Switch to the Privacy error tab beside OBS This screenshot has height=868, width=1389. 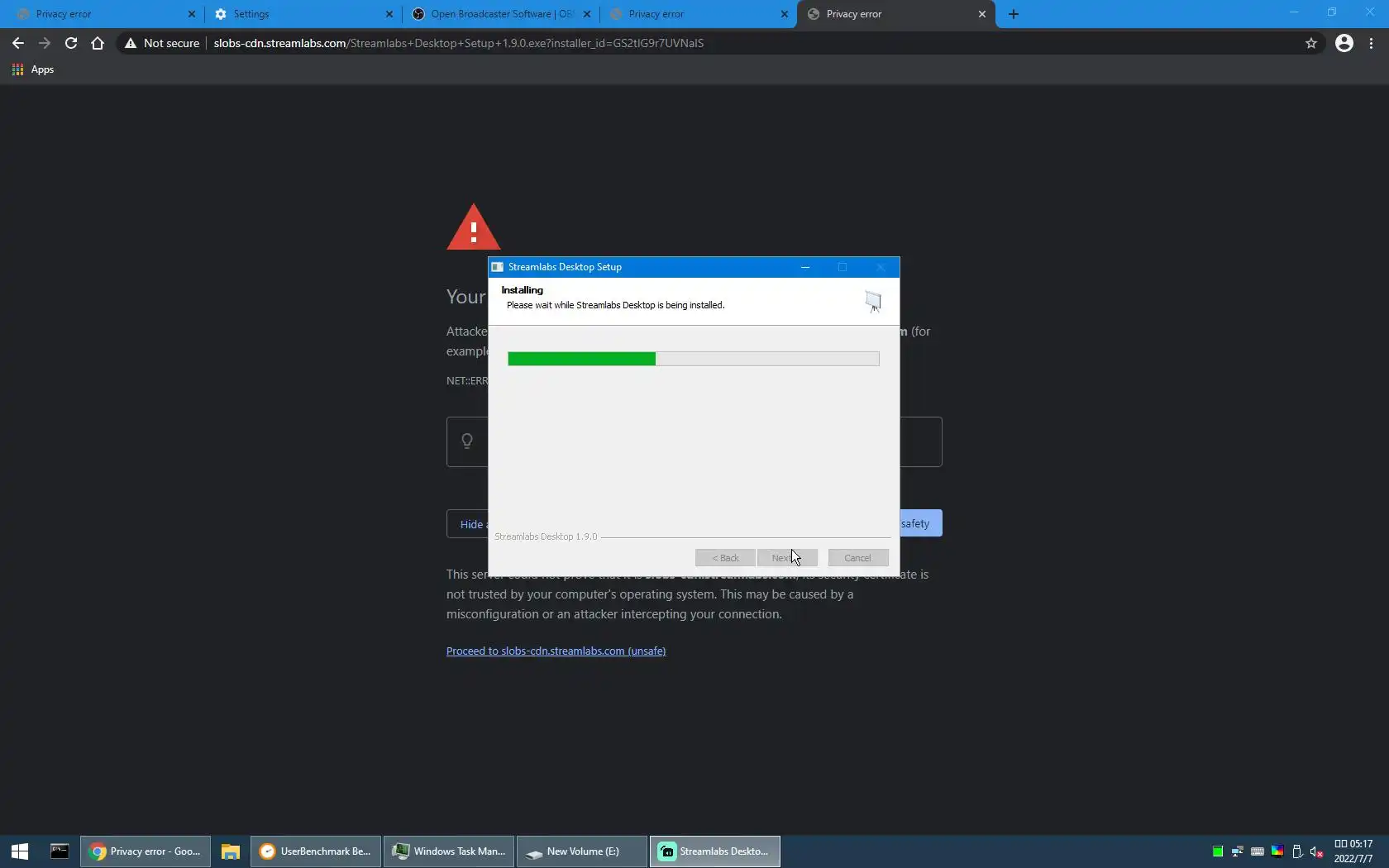(699, 14)
